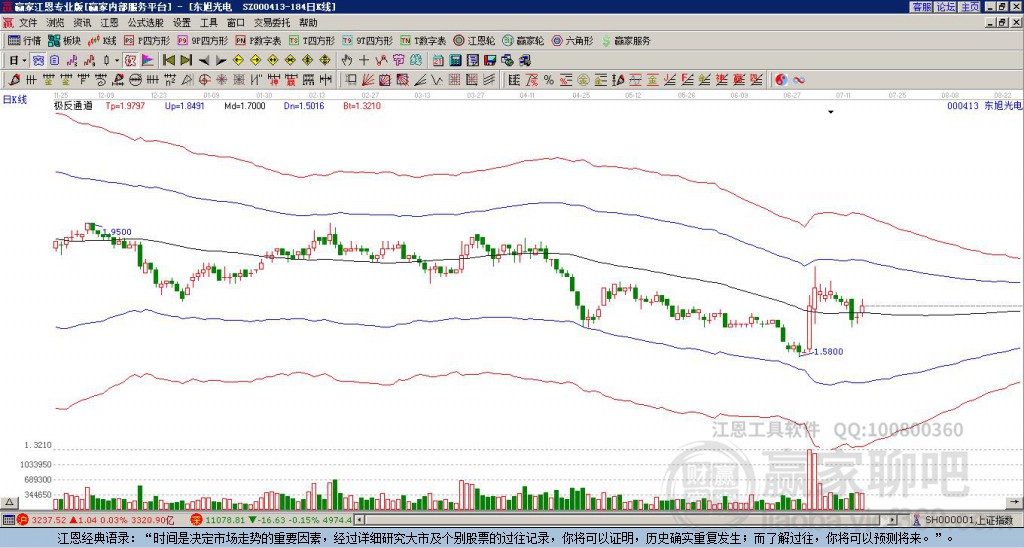Open the 交易委托 menu
Image resolution: width=1024 pixels, height=548 pixels.
272,23
